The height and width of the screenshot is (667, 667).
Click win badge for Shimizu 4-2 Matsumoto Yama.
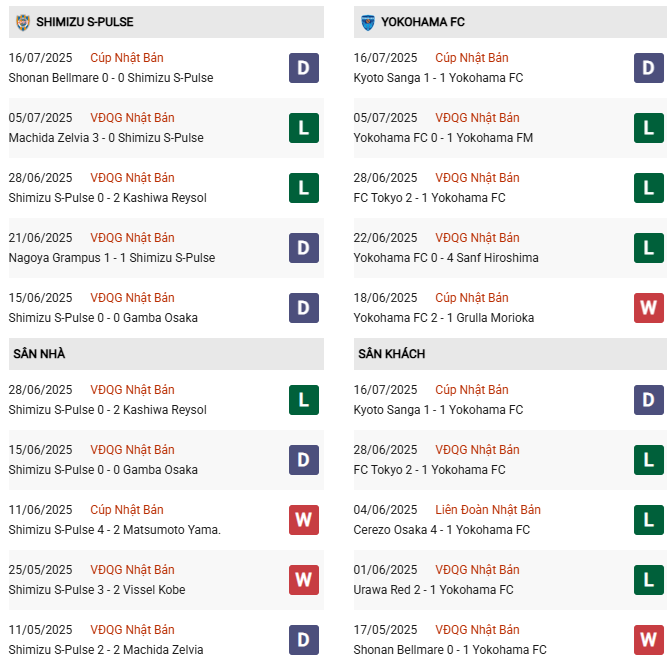click(304, 520)
